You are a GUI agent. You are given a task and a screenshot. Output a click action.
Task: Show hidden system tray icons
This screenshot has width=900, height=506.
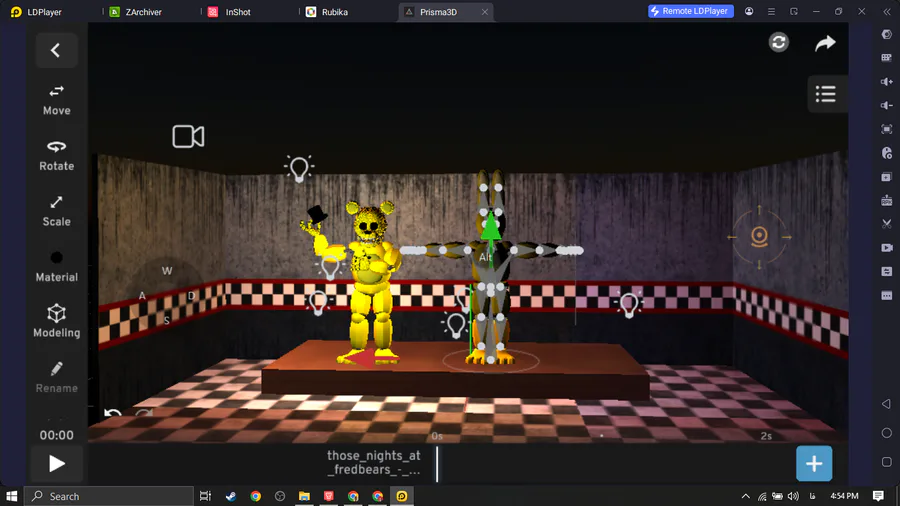(746, 496)
